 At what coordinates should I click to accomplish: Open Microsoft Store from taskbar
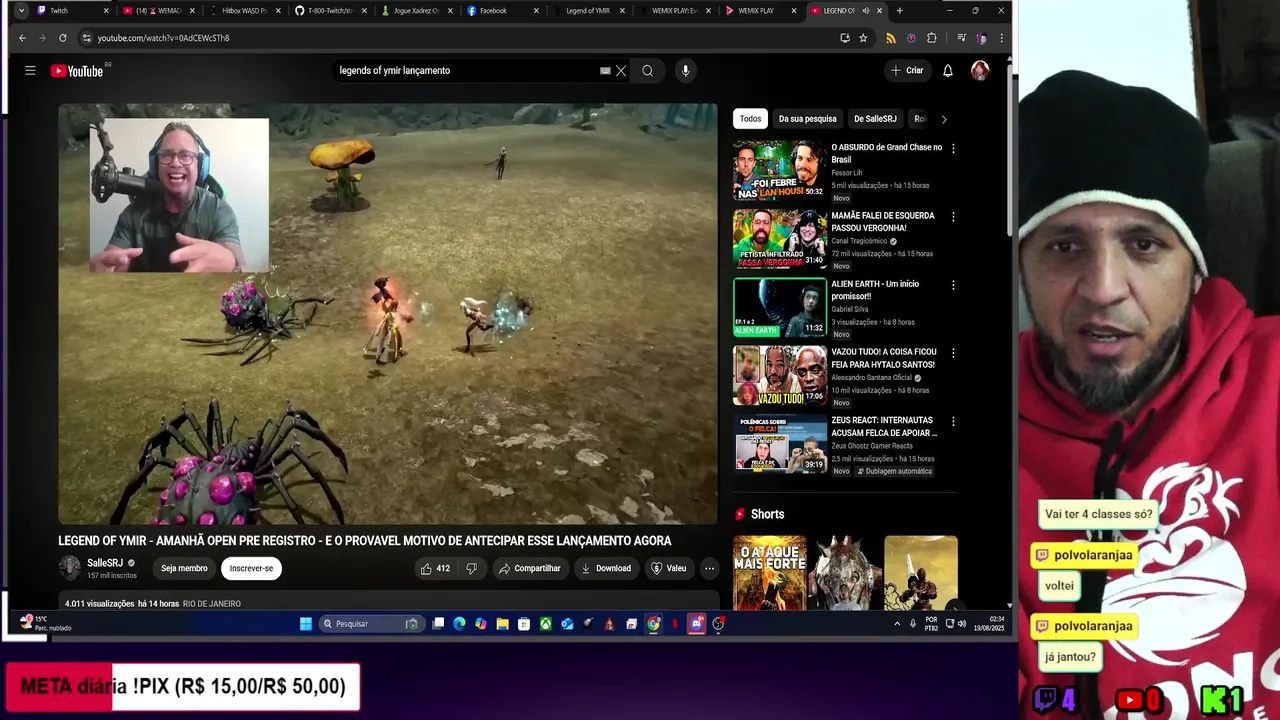(523, 624)
